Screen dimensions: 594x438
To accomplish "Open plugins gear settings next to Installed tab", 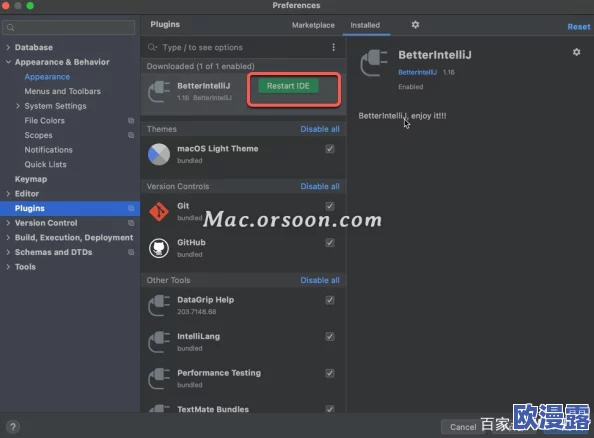I will 415,25.
